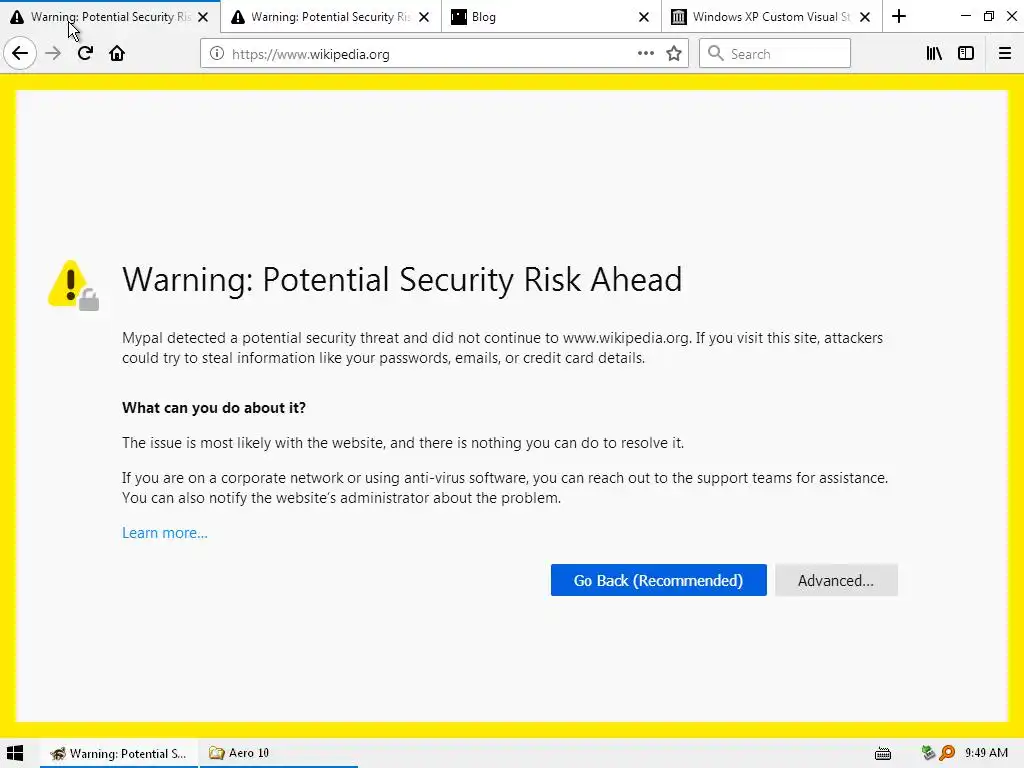
Task: Click the 'What can you do about it?' heading
Action: pyautogui.click(x=214, y=408)
